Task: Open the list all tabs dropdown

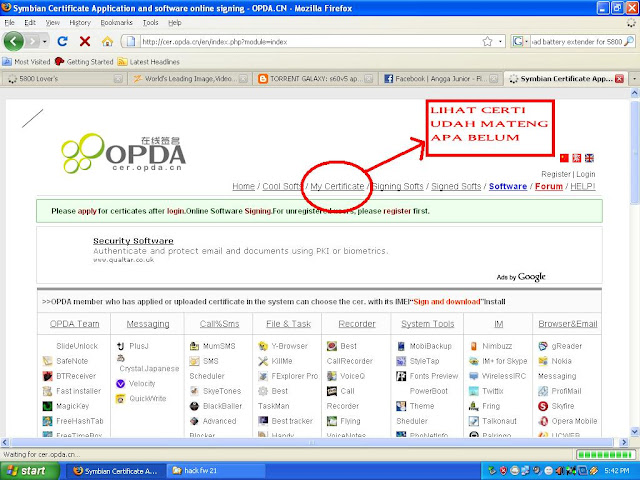Action: [634, 78]
